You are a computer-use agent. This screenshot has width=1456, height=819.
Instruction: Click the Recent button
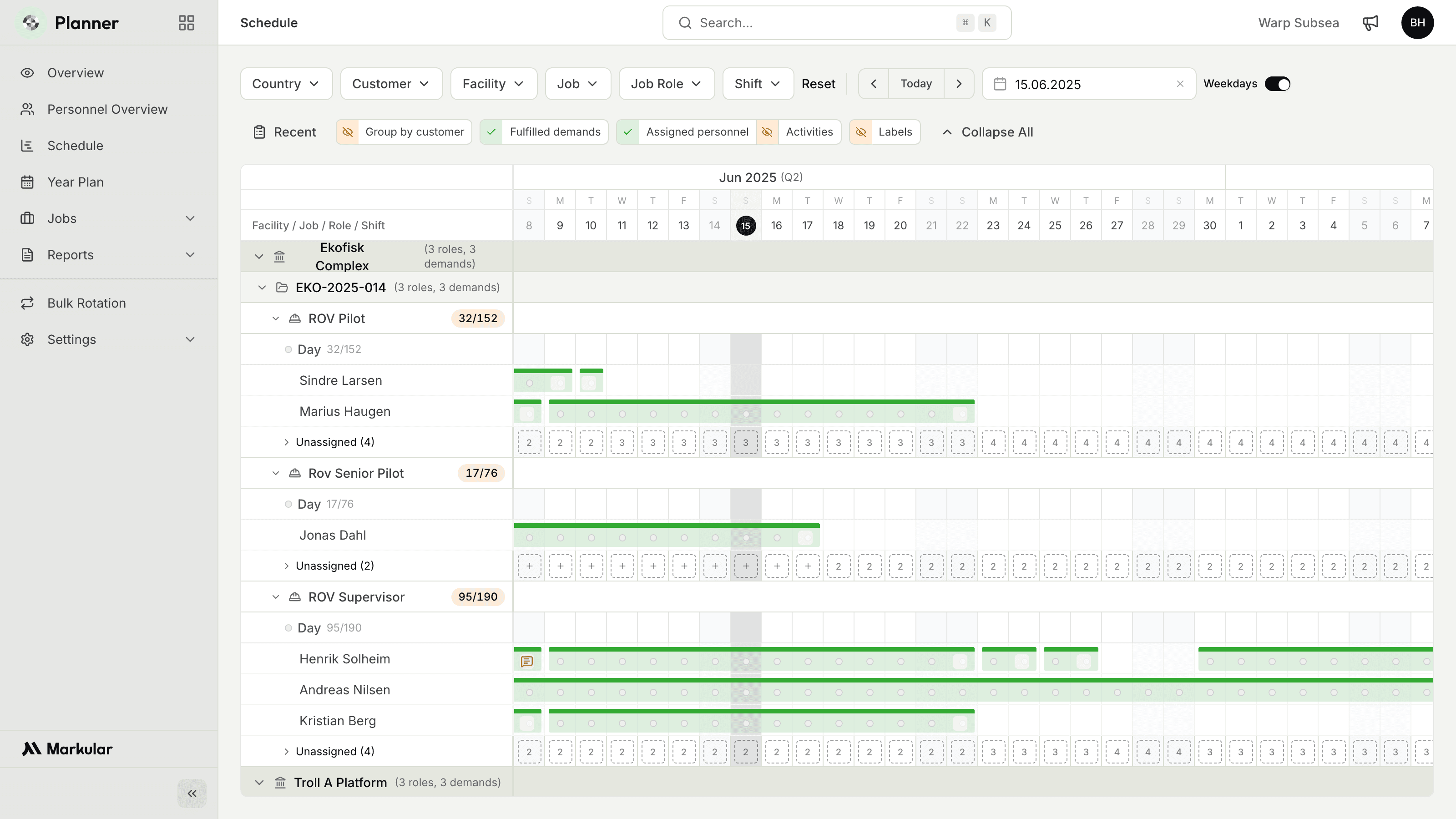284,132
